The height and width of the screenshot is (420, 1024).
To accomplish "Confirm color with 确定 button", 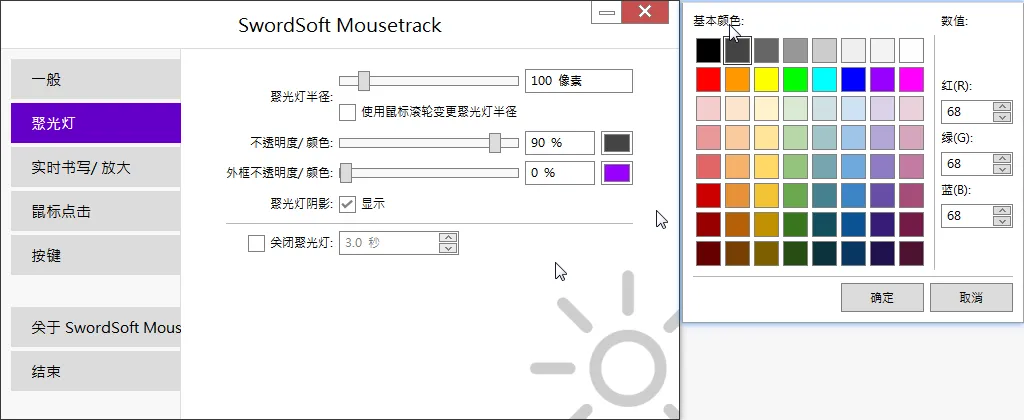I will 882,297.
